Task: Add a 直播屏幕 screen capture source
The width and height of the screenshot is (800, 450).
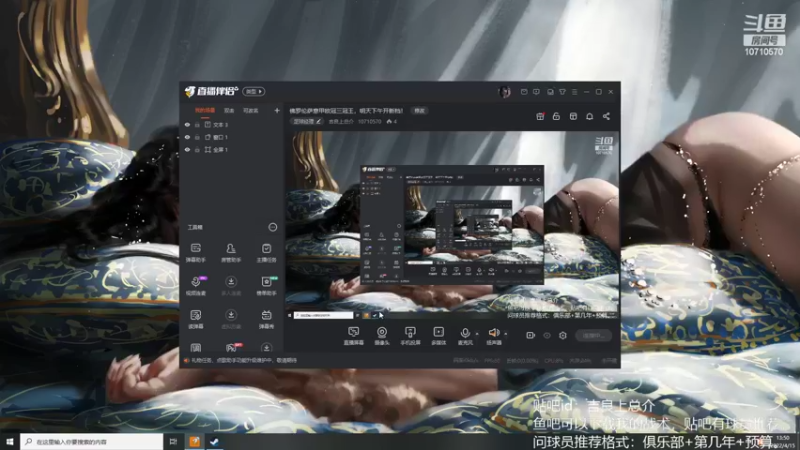Action: [x=353, y=336]
